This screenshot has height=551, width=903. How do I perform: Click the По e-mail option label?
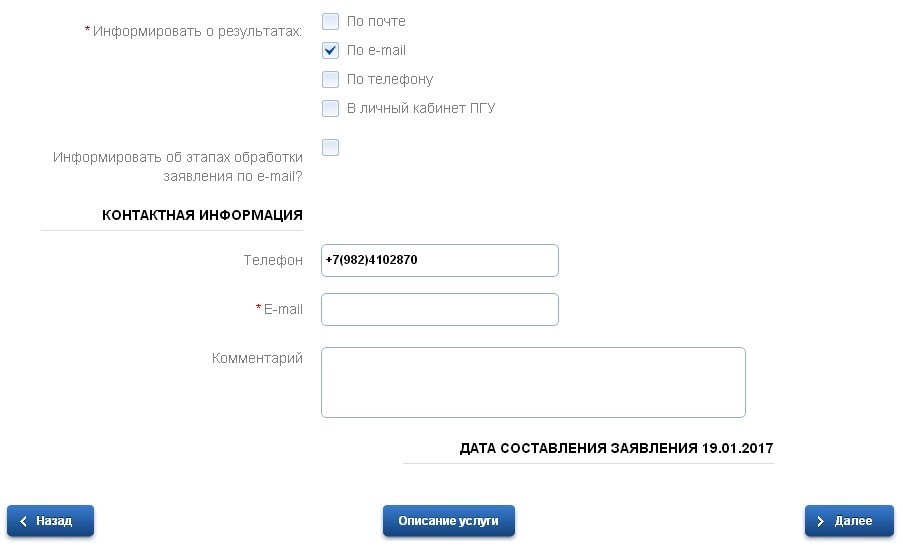click(376, 50)
